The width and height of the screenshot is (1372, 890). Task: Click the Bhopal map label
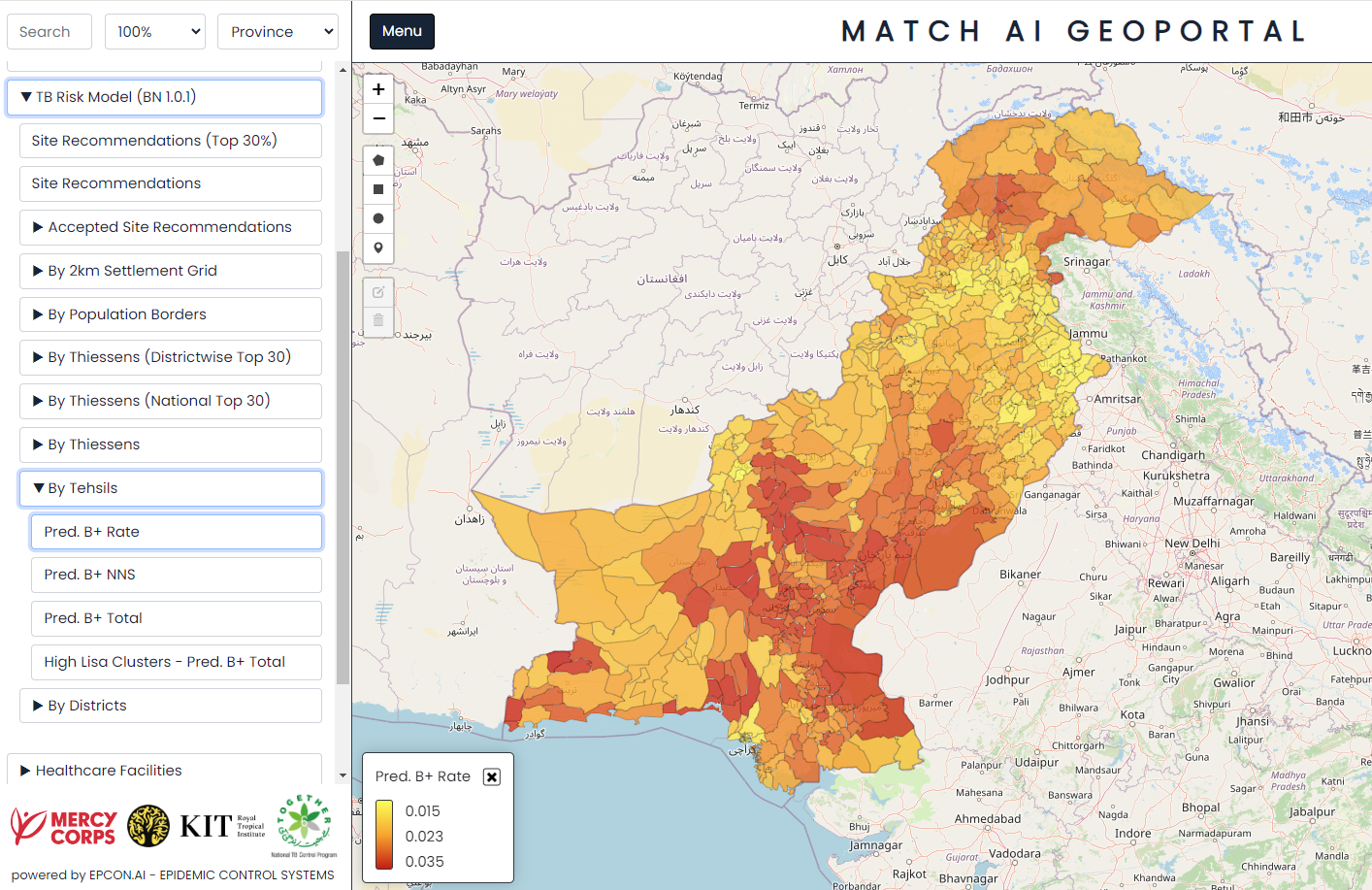click(1201, 808)
